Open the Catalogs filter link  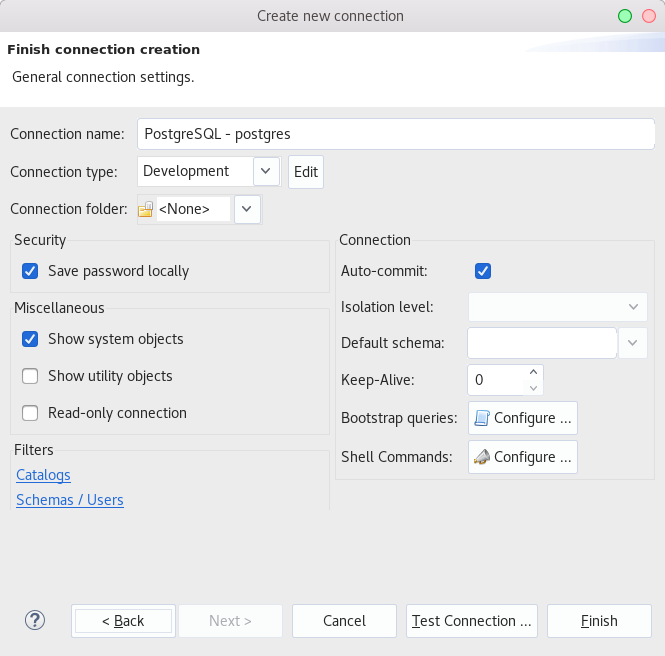43,475
